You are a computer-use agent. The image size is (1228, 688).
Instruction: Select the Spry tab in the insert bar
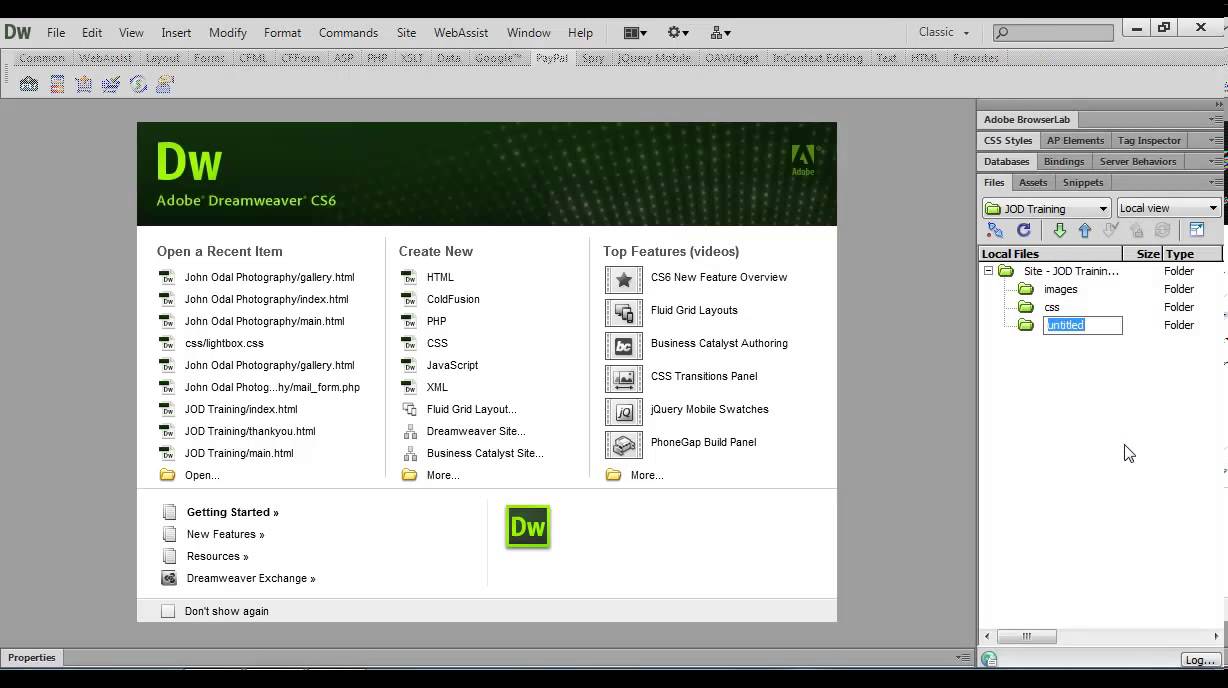point(593,58)
